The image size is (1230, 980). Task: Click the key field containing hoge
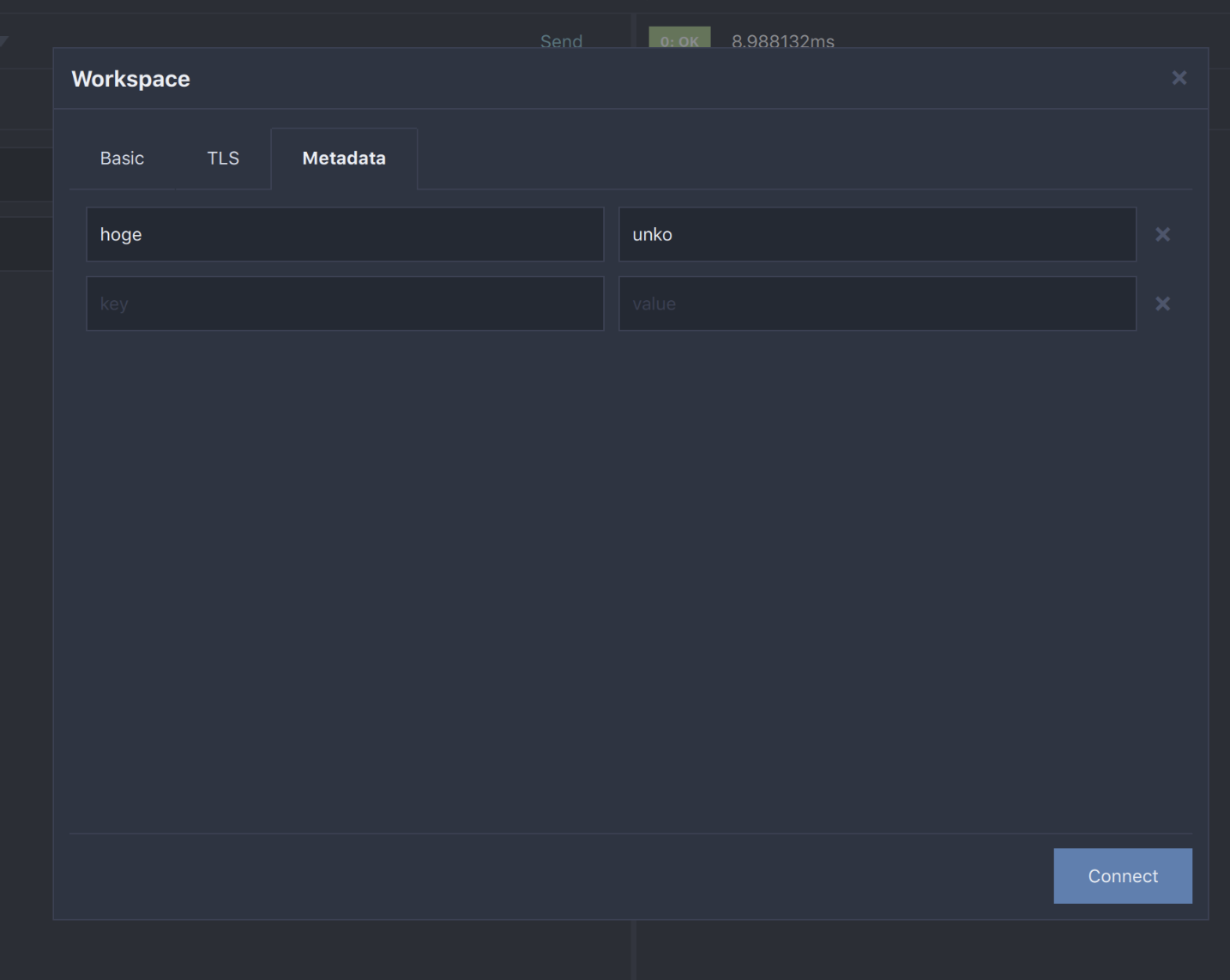click(x=345, y=234)
